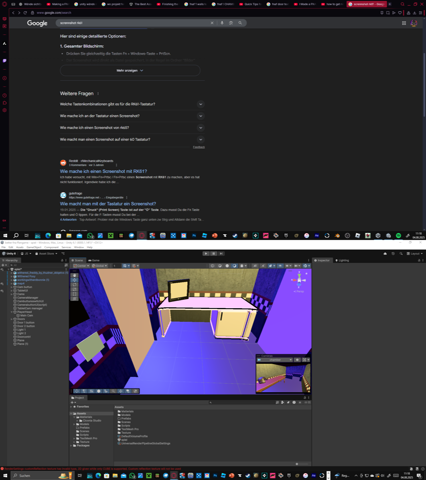
Task: Select the Scripts folder in Assets list
Action: click(124, 425)
